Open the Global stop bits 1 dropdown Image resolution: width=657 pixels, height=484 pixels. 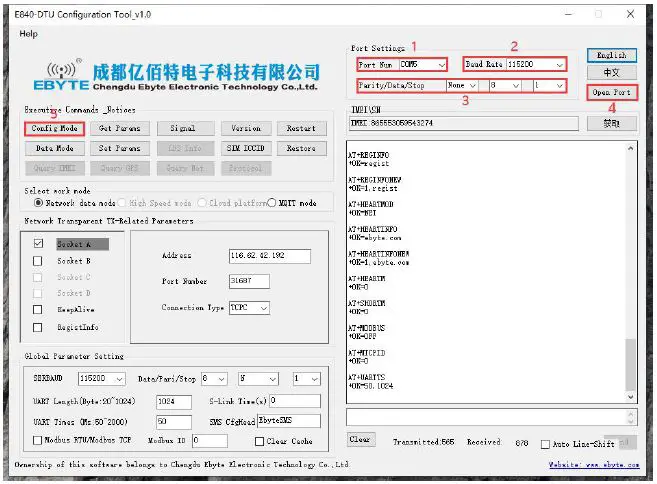(307, 379)
